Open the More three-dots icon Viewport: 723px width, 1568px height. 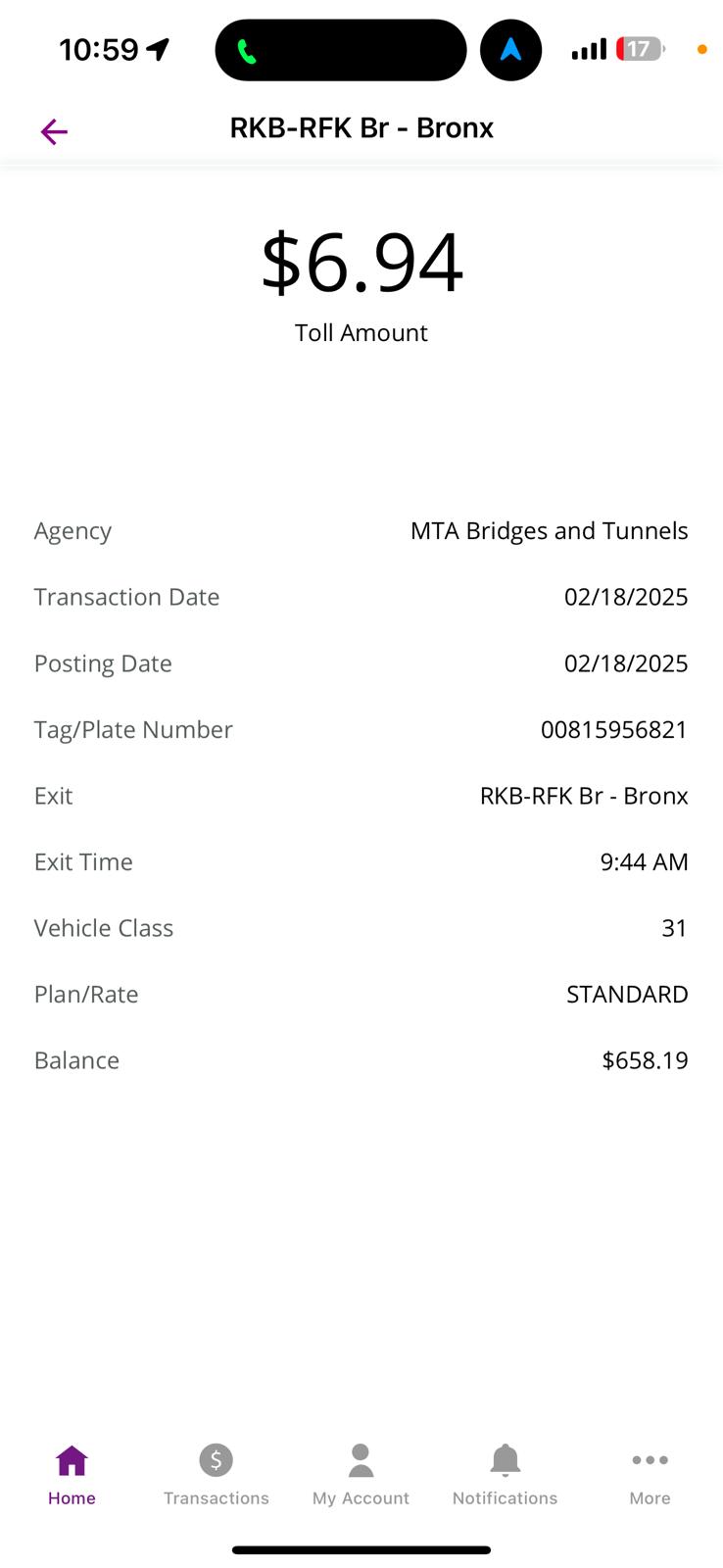pyautogui.click(x=650, y=1460)
